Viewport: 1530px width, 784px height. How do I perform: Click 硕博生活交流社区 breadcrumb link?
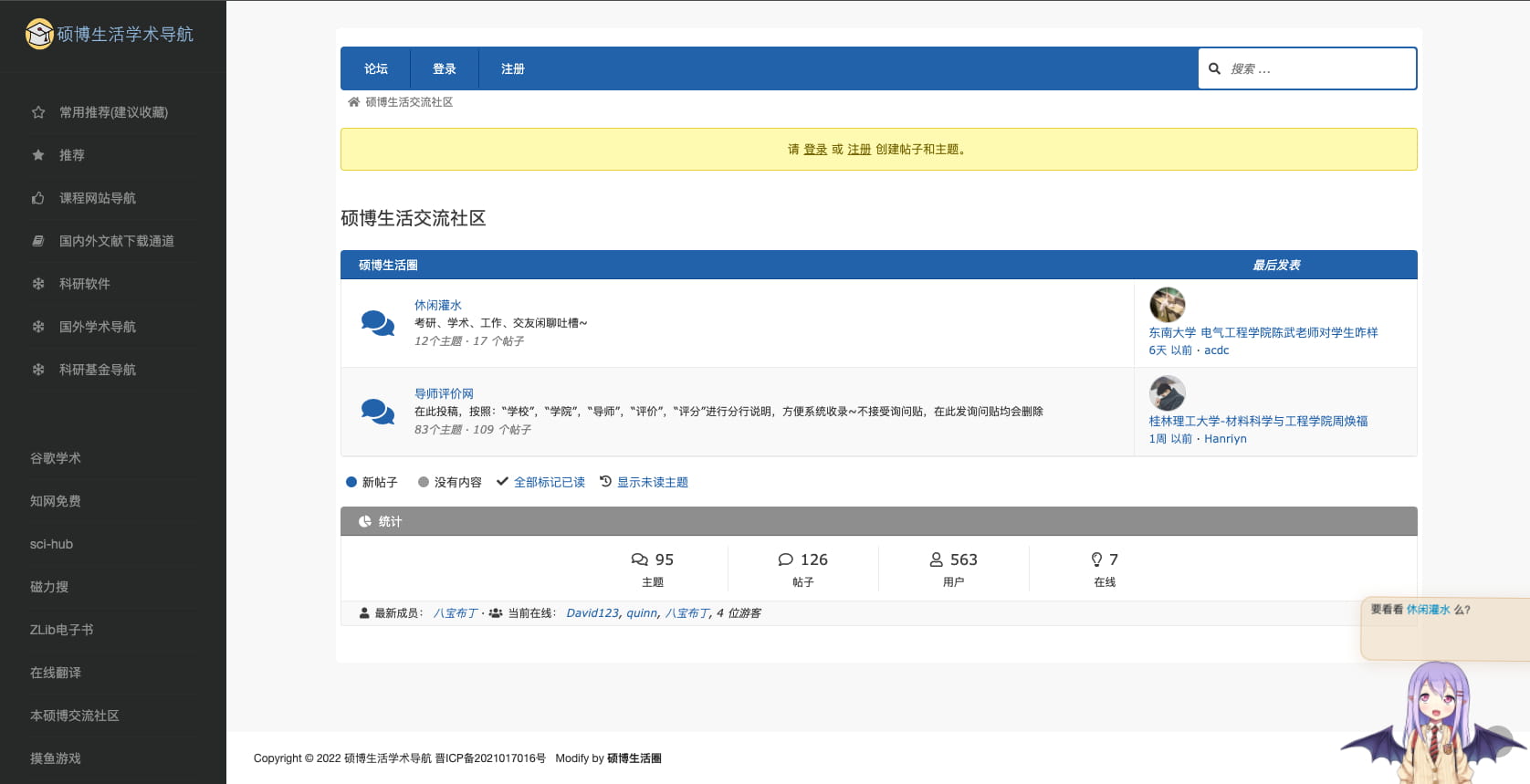point(409,102)
